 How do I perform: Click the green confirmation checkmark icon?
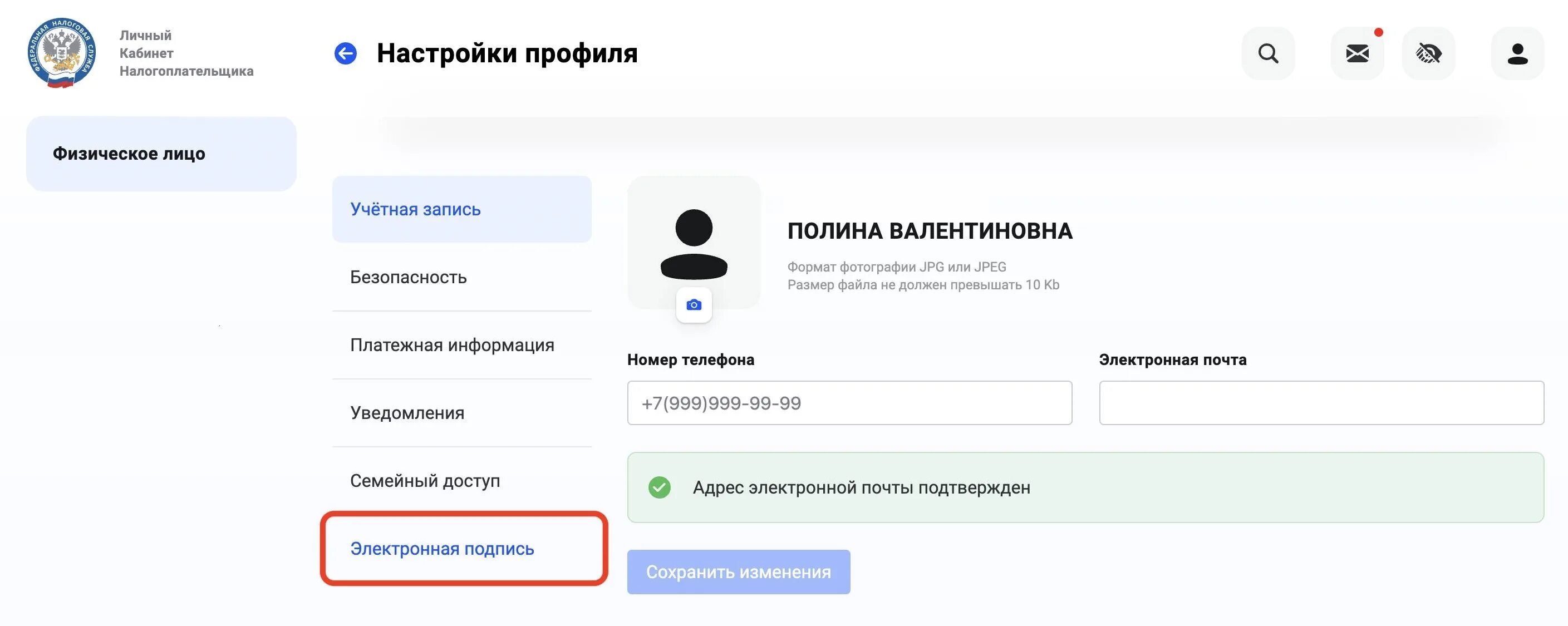tap(659, 487)
